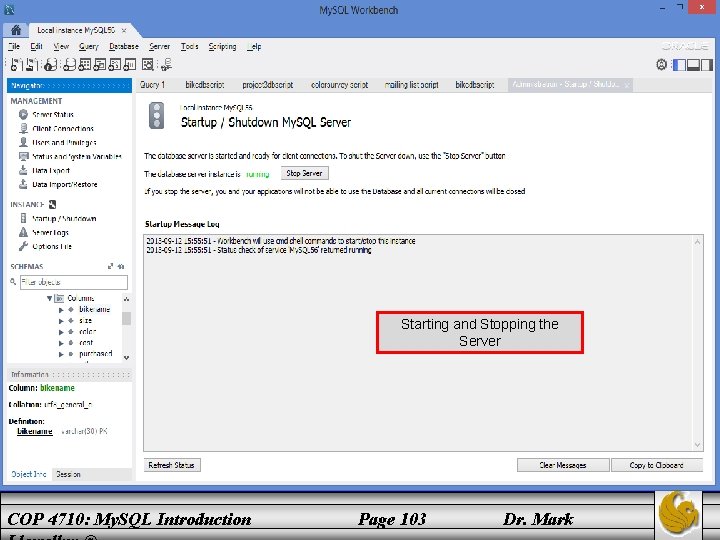Open the Tools menu
720x540 pixels.
pos(189,46)
